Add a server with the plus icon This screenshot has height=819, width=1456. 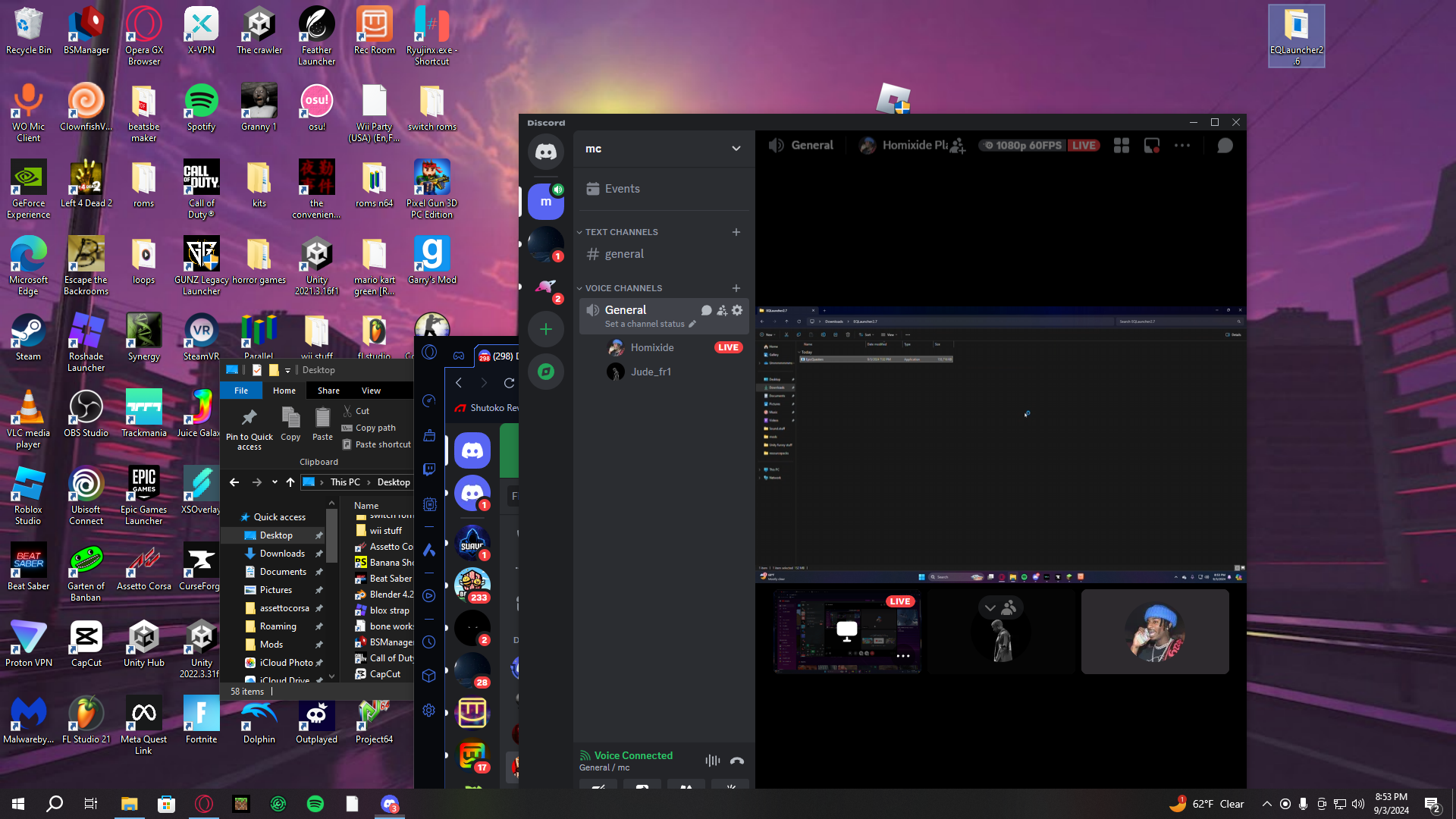tap(546, 329)
